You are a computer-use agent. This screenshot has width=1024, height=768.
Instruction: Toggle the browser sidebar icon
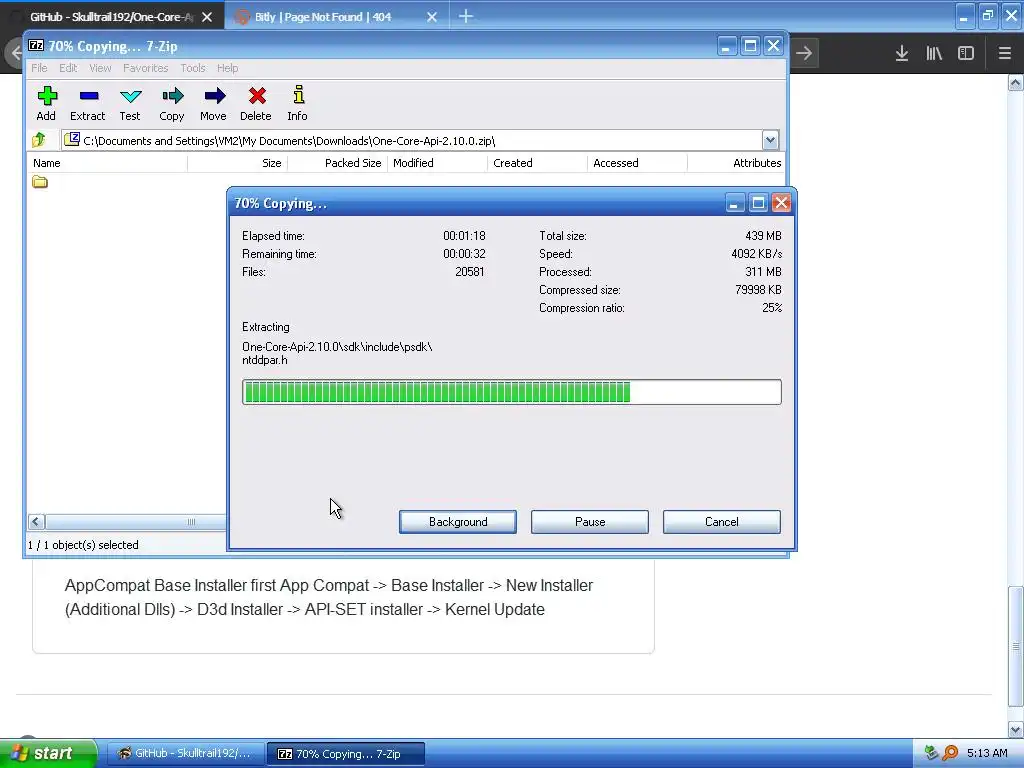[966, 53]
